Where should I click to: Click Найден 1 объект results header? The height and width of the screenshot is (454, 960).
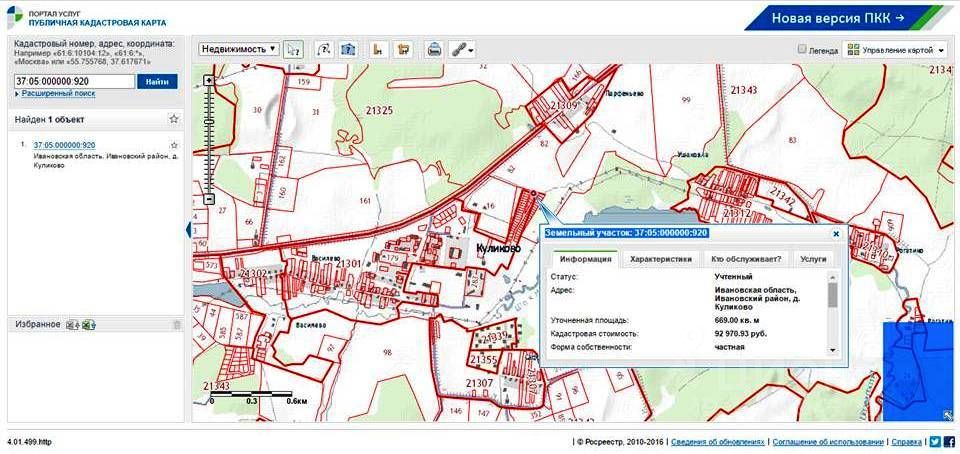pos(50,119)
